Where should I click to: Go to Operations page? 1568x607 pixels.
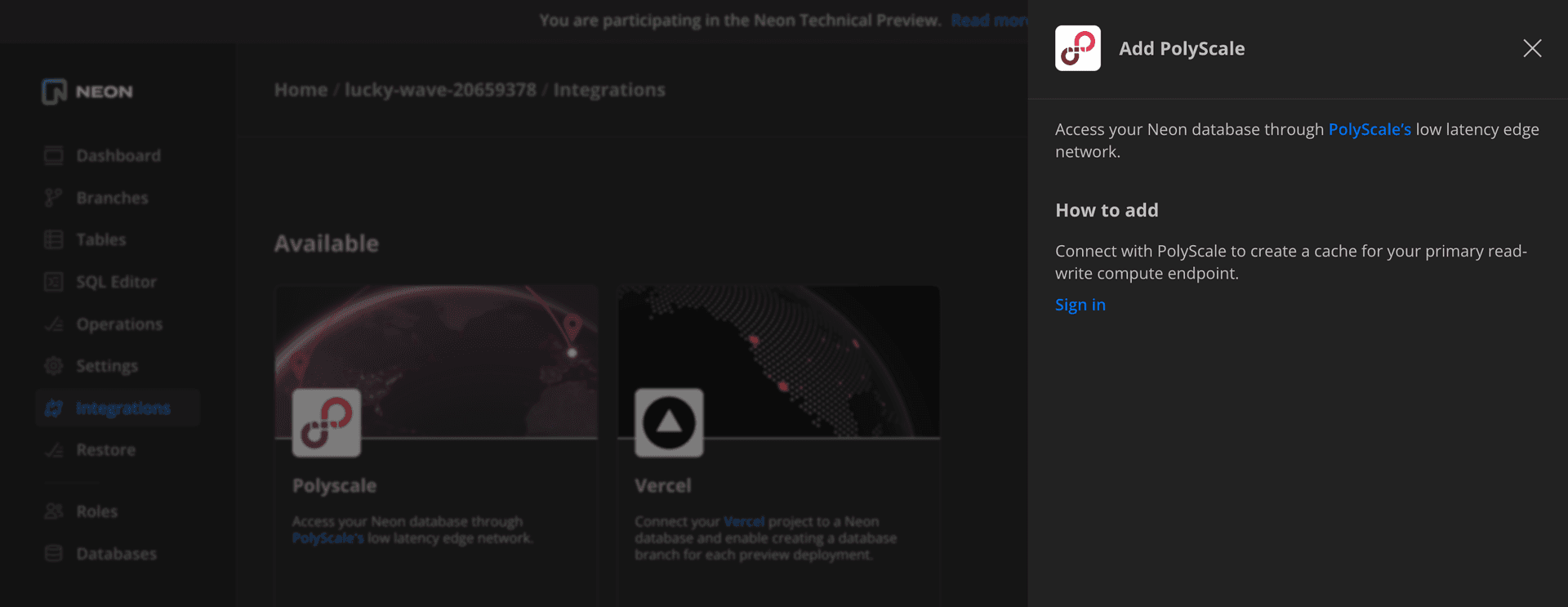pyautogui.click(x=119, y=324)
